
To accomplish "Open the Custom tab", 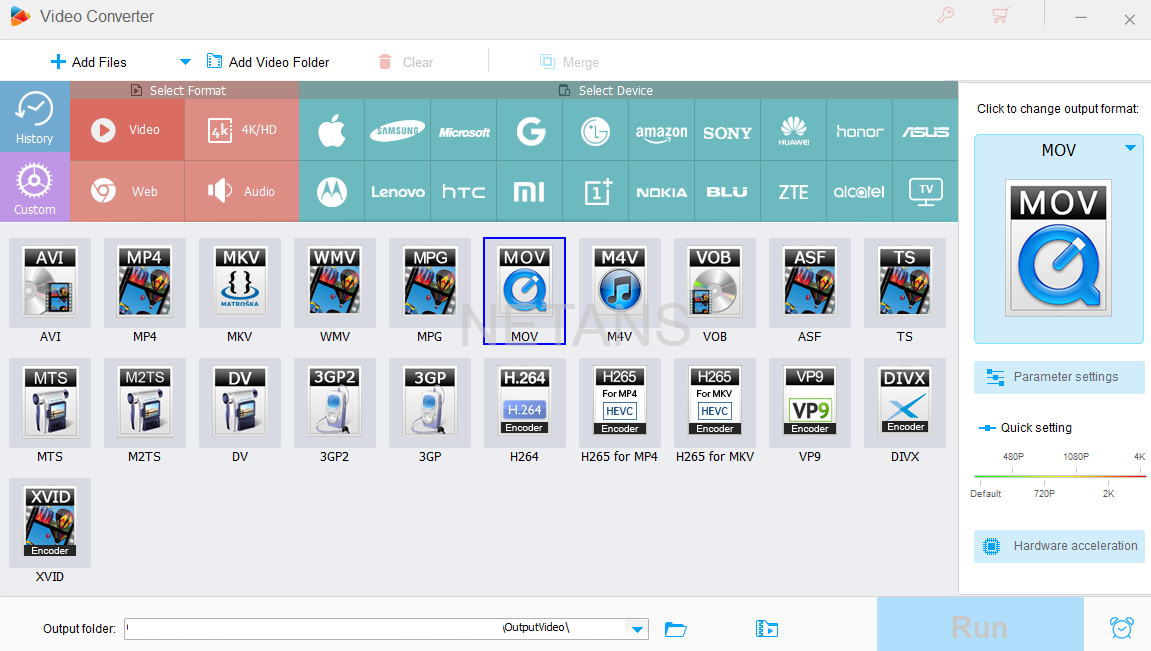I will (35, 187).
